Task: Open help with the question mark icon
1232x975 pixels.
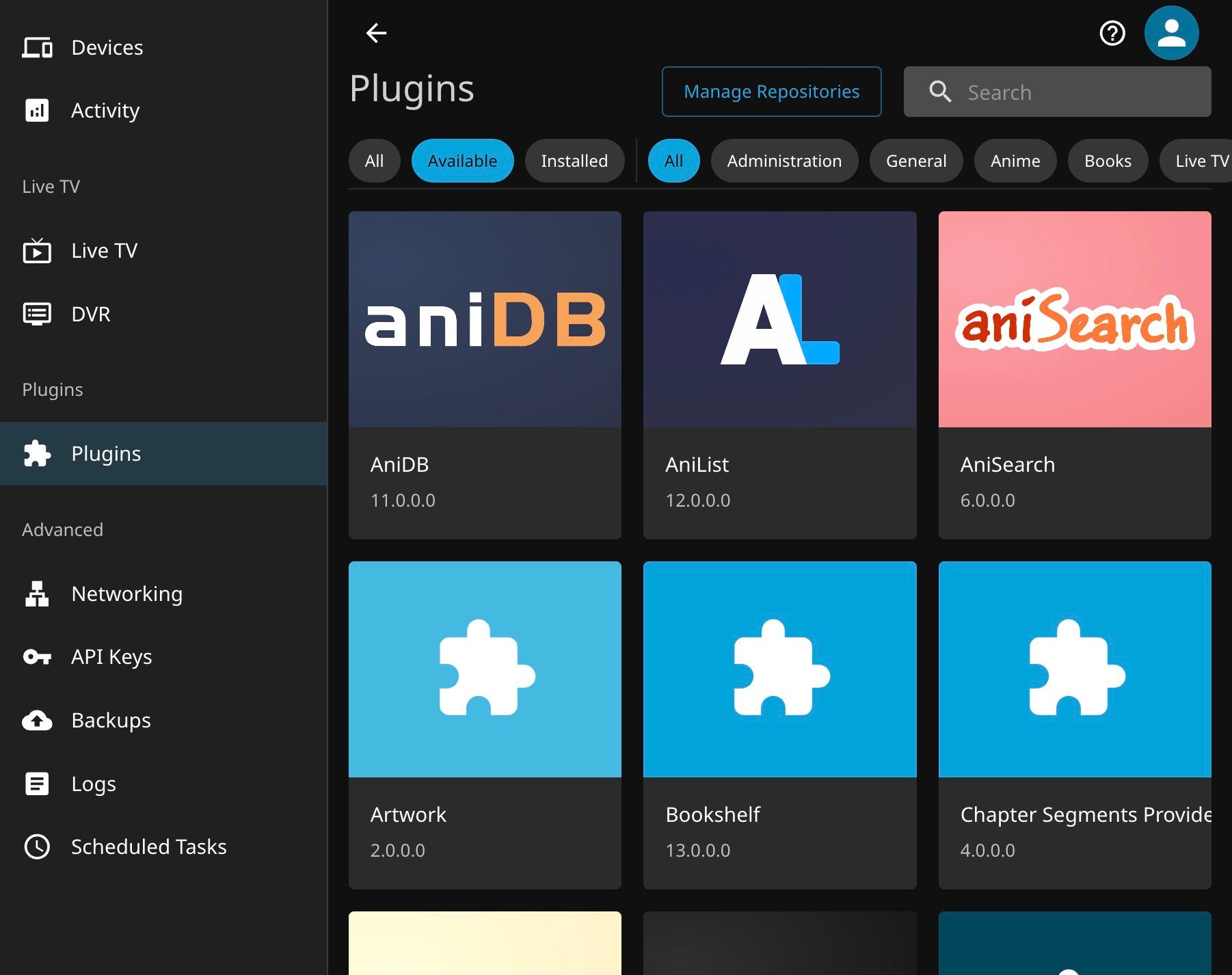Action: coord(1112,33)
